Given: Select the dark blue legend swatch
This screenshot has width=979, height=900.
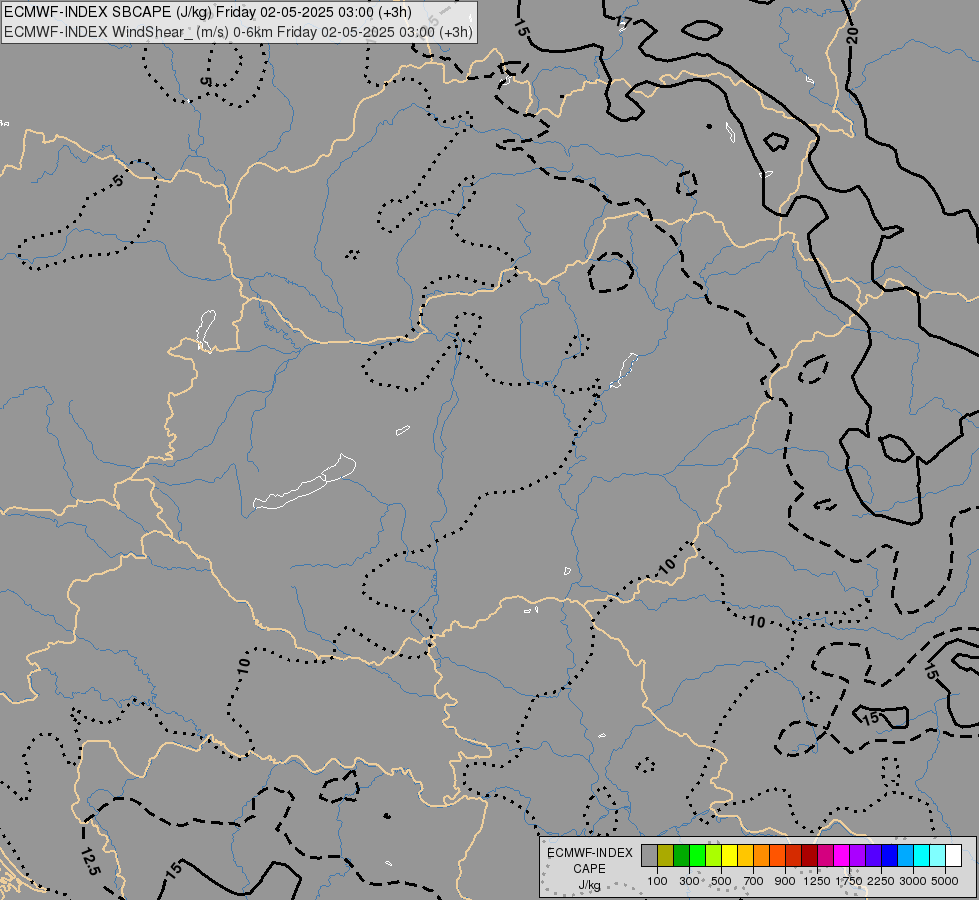Looking at the screenshot, I should coord(890,855).
